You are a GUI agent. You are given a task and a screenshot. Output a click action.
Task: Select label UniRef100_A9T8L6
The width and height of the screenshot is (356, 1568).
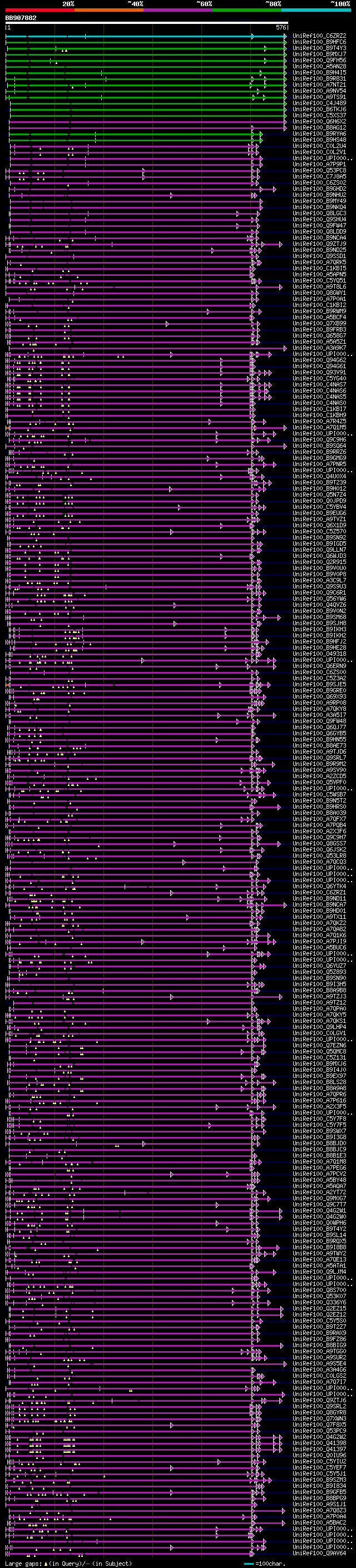pos(319,286)
